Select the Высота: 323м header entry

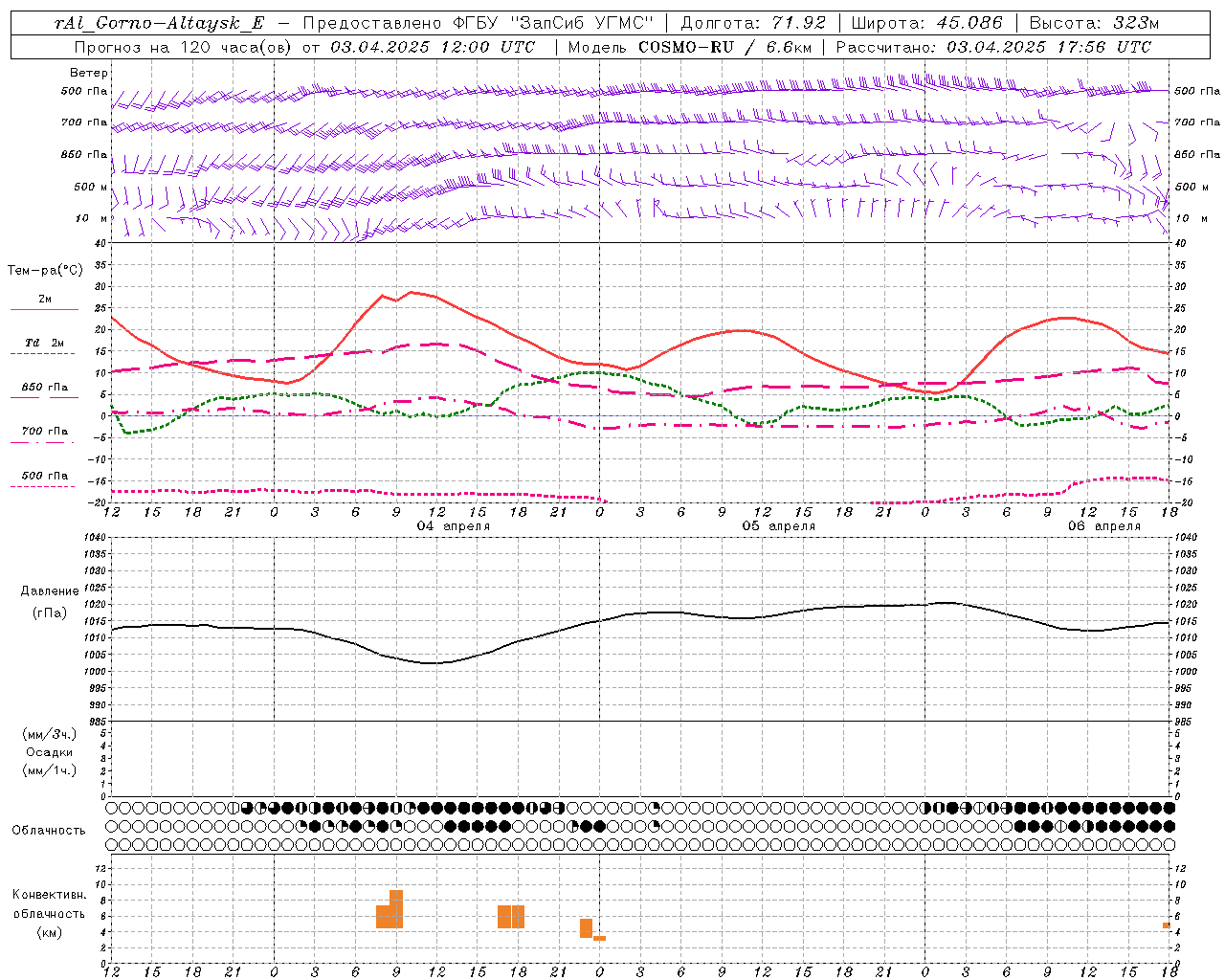tap(1095, 23)
